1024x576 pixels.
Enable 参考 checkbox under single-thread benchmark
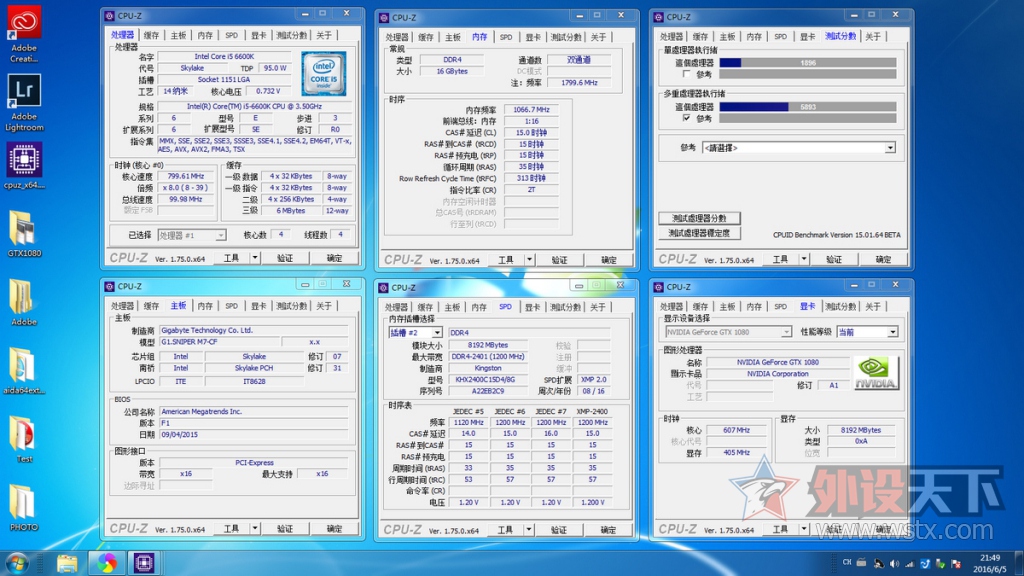(x=686, y=74)
